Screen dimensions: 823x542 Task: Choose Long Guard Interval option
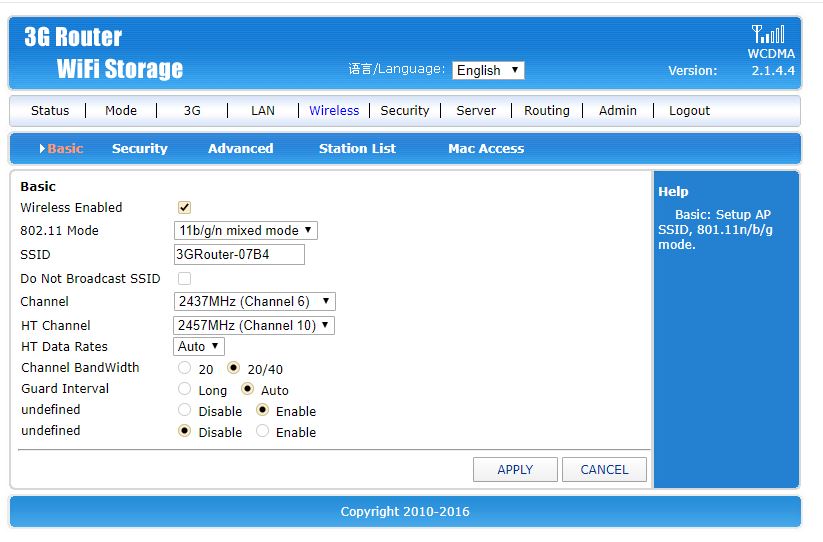click(x=185, y=389)
